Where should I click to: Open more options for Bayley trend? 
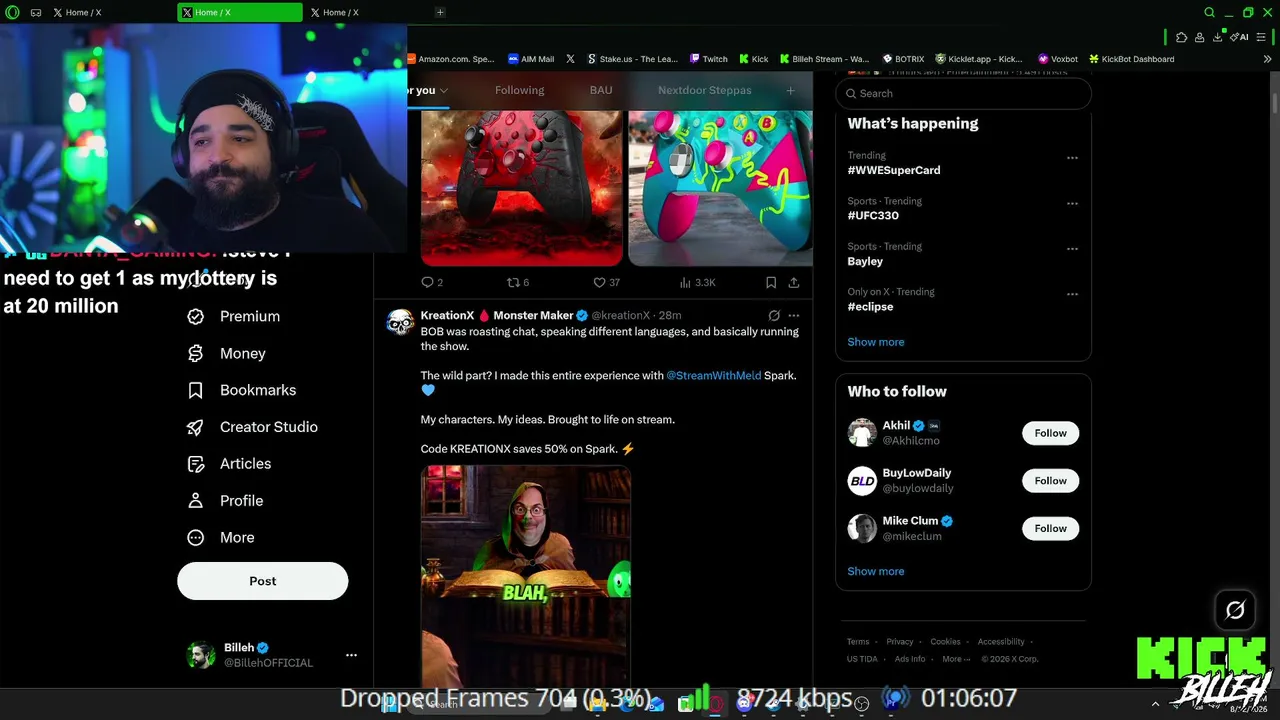point(1072,249)
